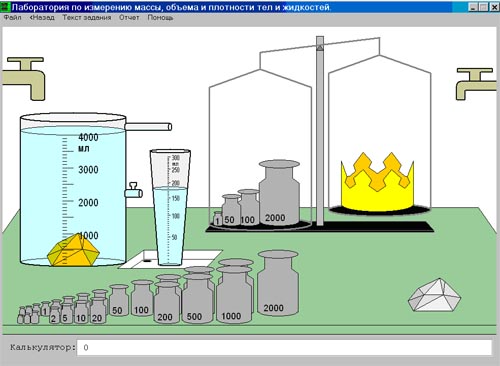Select the small graduated measuring cylinder
The height and width of the screenshot is (366, 500).
[x=170, y=207]
